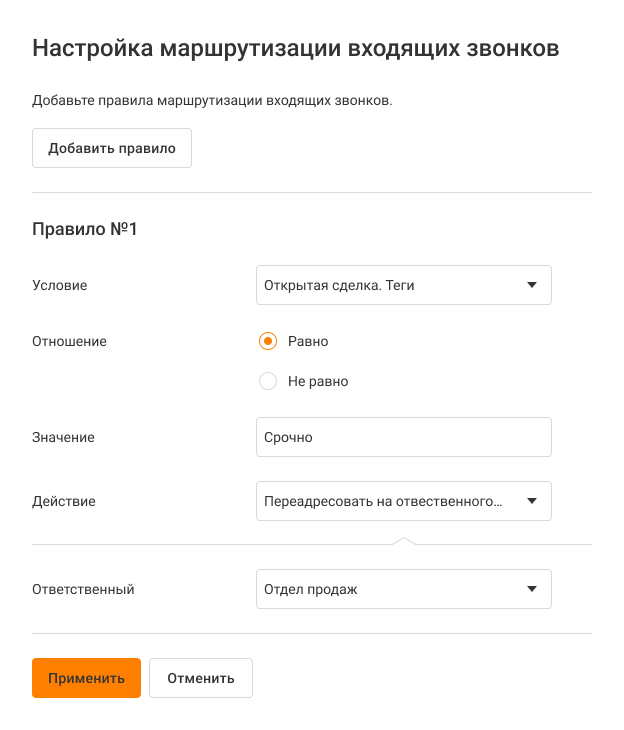Click the Ответственный field label
Image resolution: width=624 pixels, height=730 pixels.
[83, 589]
